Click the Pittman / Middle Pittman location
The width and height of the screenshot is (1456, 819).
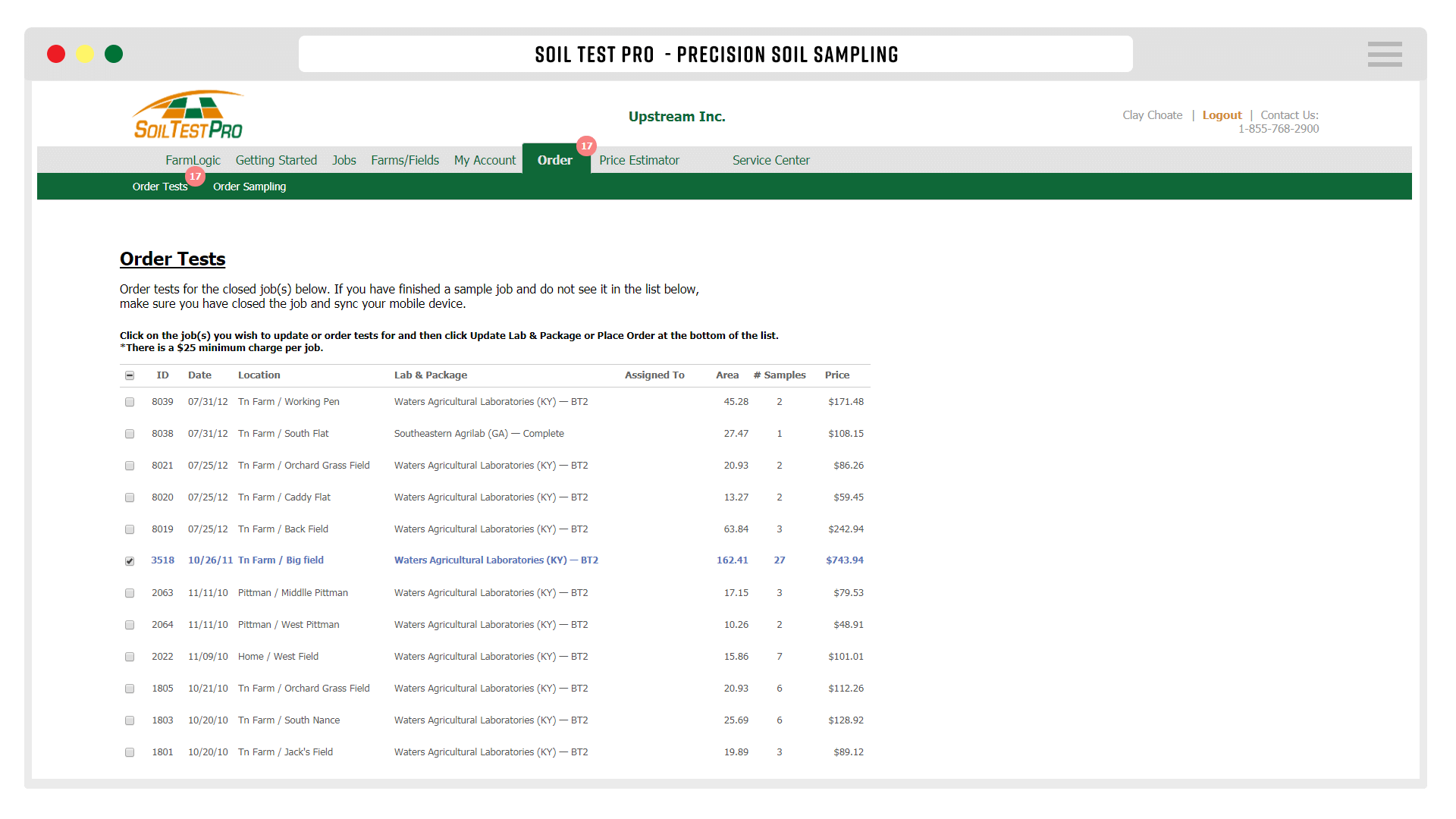point(293,593)
